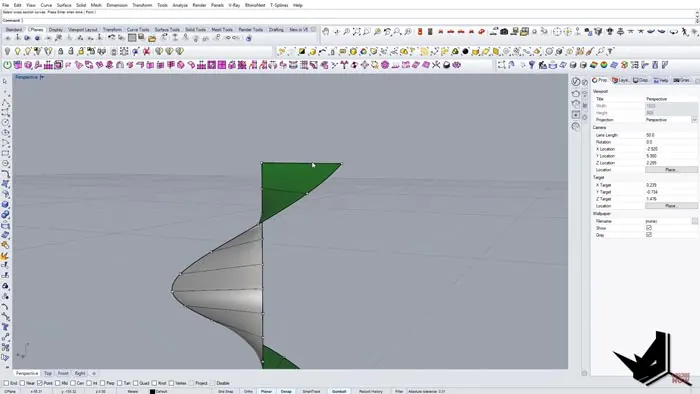Click the red car icon in toolbar
Image resolution: width=700 pixels, height=394 pixels.
point(451,32)
